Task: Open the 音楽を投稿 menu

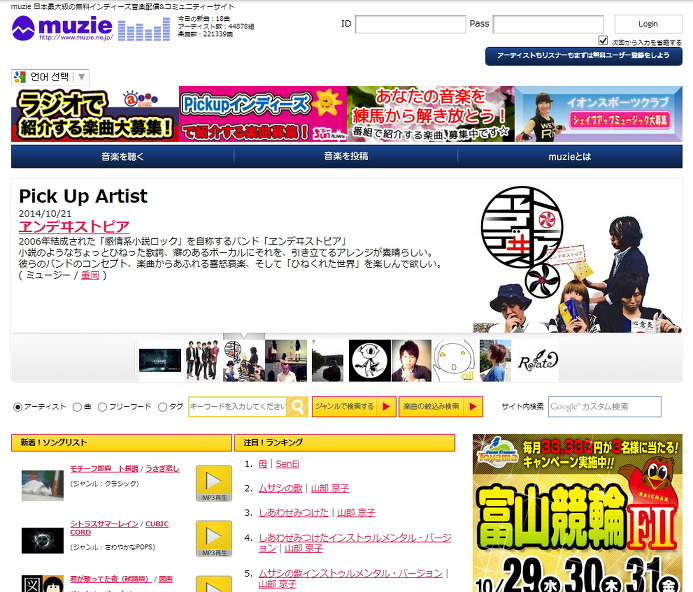Action: [x=346, y=157]
